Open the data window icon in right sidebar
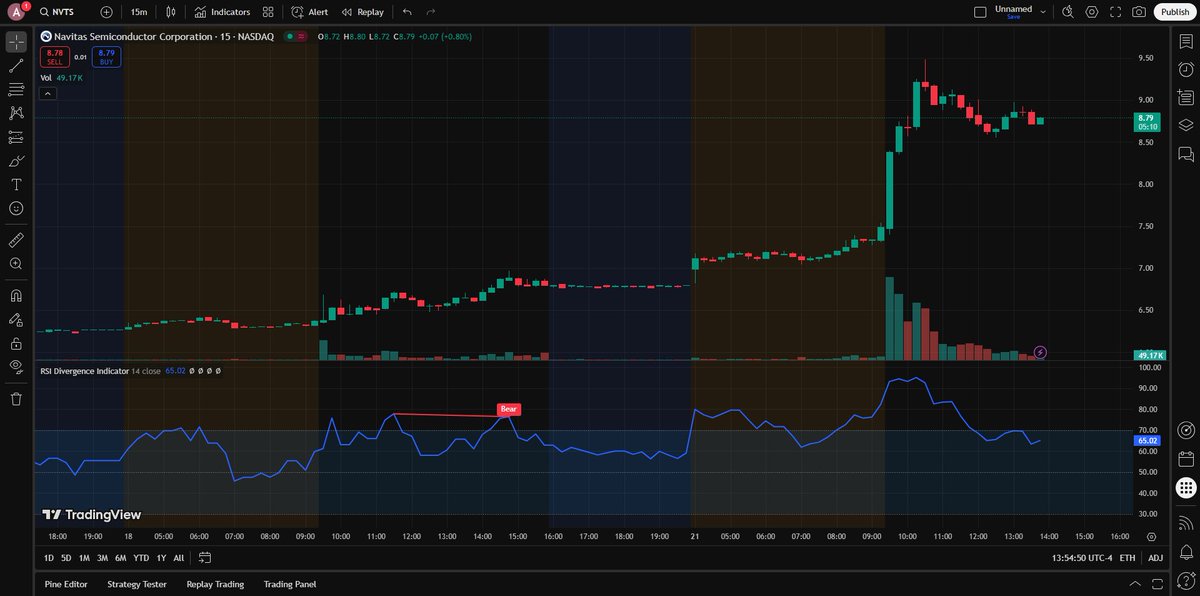 [x=1186, y=98]
